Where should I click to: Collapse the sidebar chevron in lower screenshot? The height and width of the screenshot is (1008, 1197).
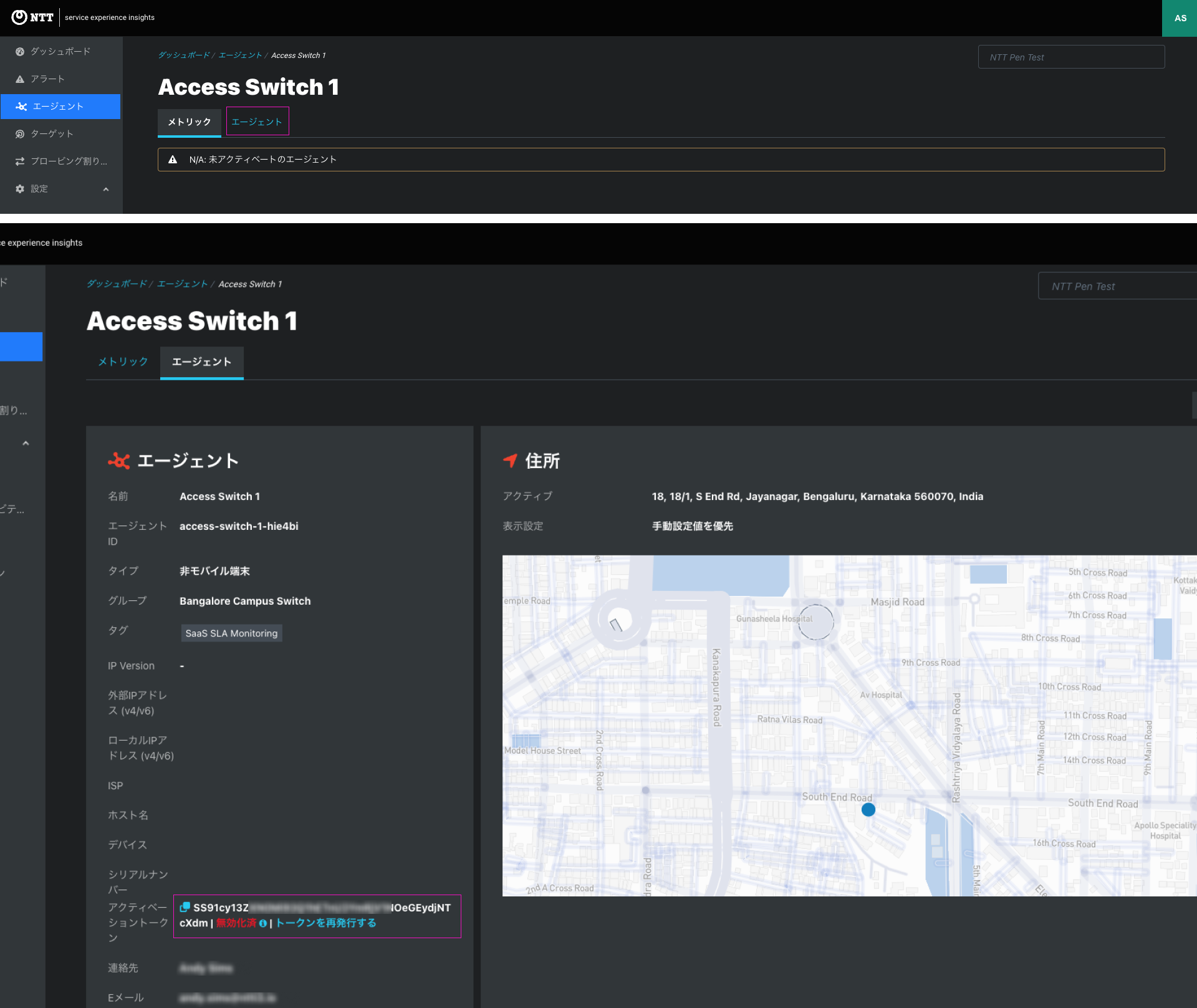26,443
